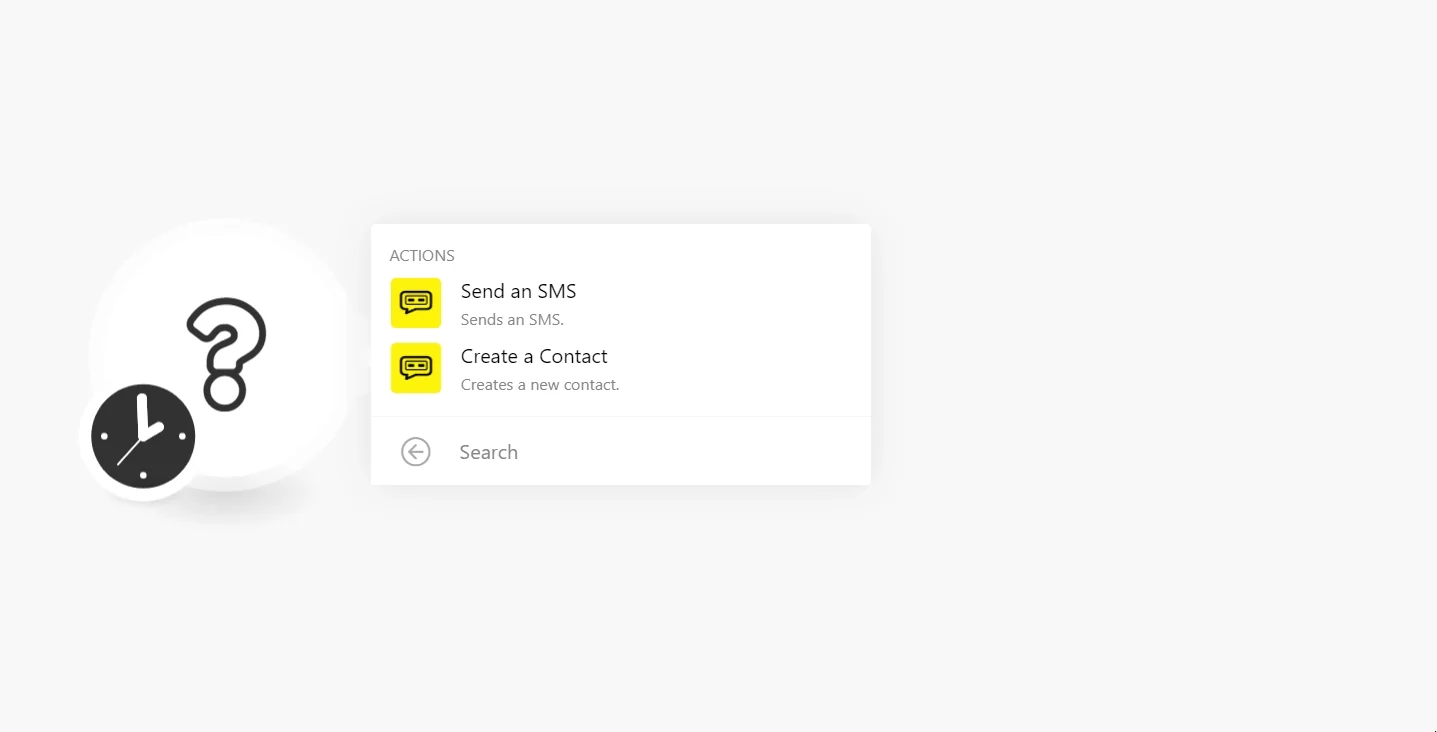The height and width of the screenshot is (732, 1437).
Task: Click the speech bubble glyph in the Send an SMS icon
Action: point(416,302)
